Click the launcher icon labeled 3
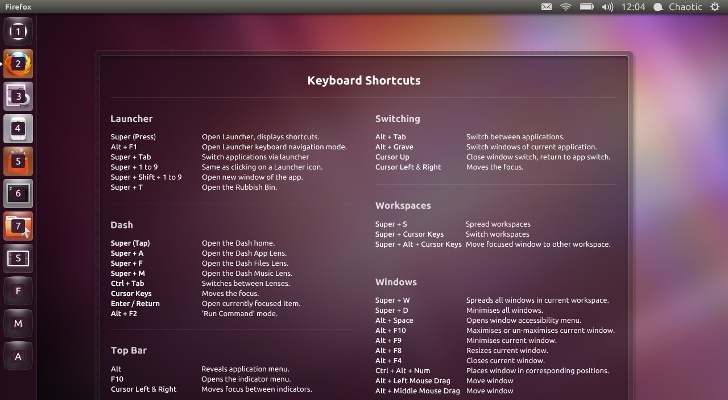This screenshot has width=728, height=400. 18,97
